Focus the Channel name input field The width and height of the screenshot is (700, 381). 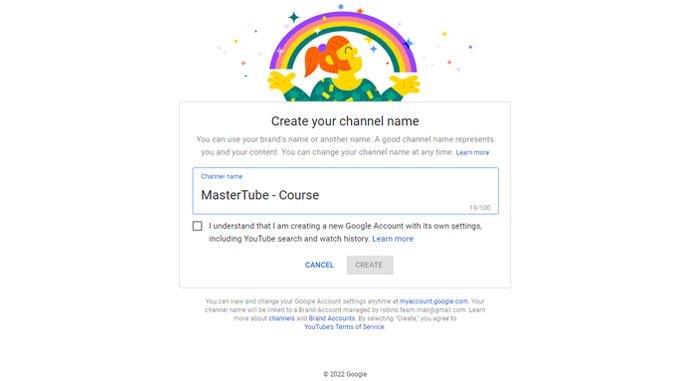346,191
